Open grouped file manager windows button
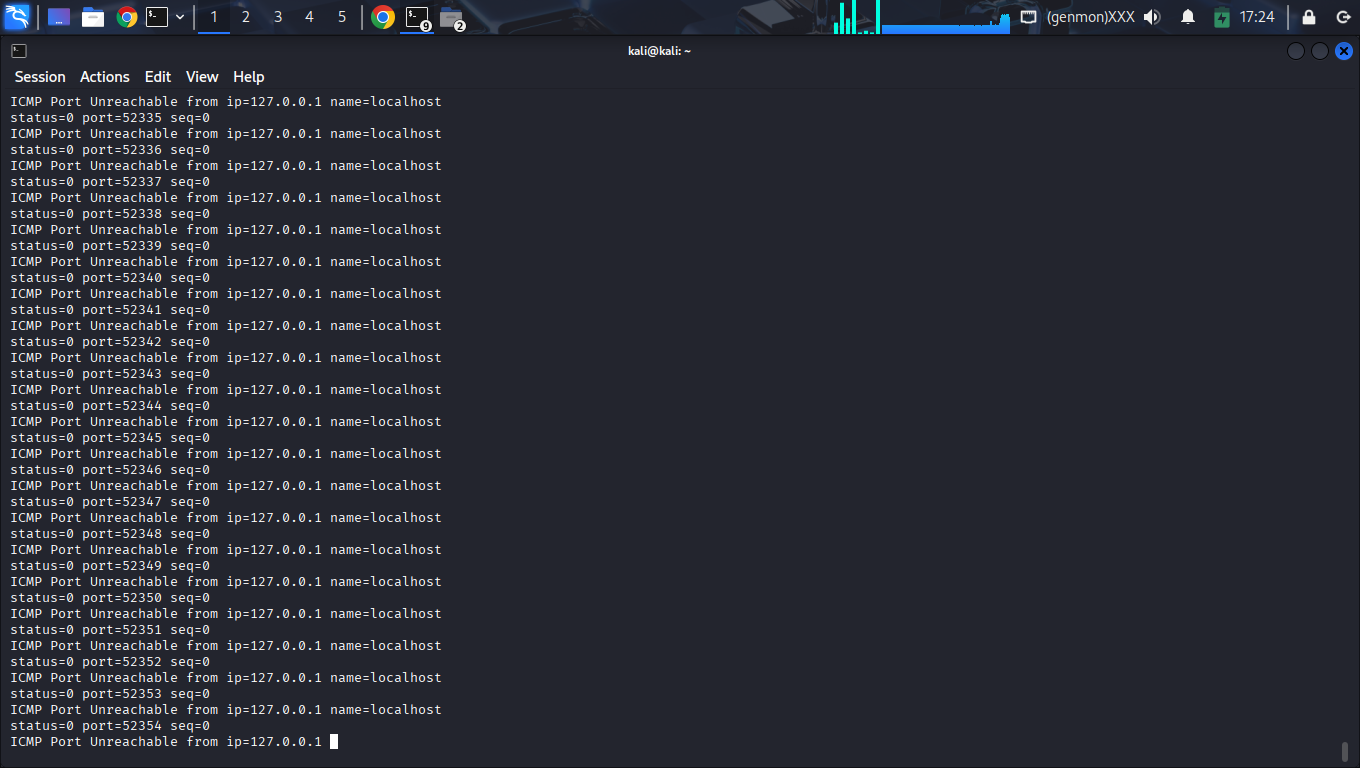This screenshot has height=768, width=1360. (452, 17)
